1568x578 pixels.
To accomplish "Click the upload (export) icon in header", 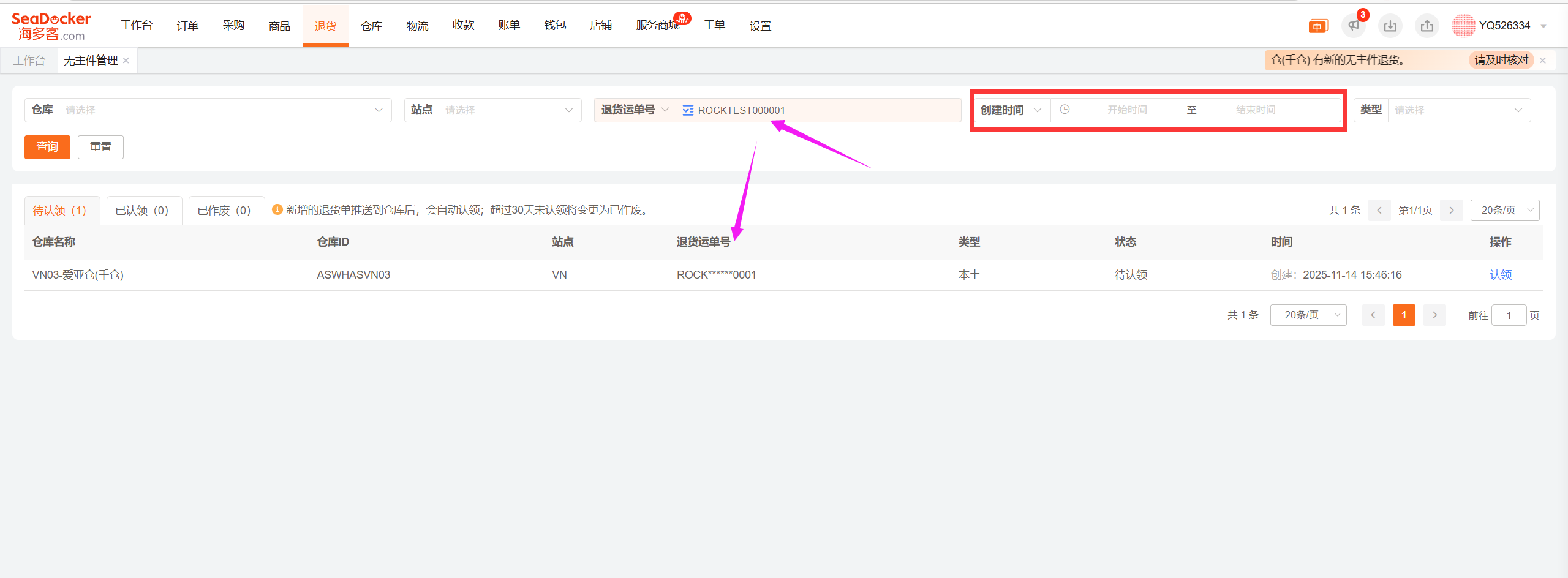I will [x=1427, y=26].
